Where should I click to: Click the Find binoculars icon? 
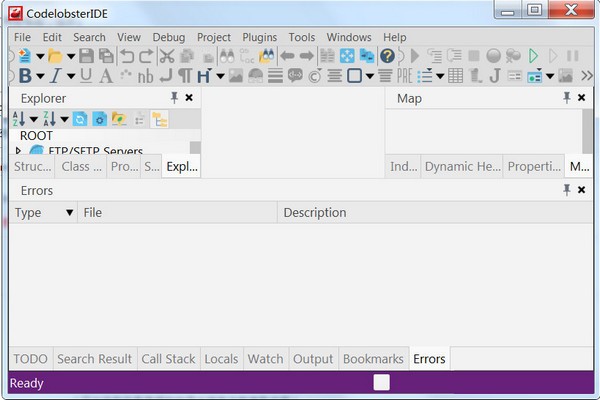click(x=226, y=56)
